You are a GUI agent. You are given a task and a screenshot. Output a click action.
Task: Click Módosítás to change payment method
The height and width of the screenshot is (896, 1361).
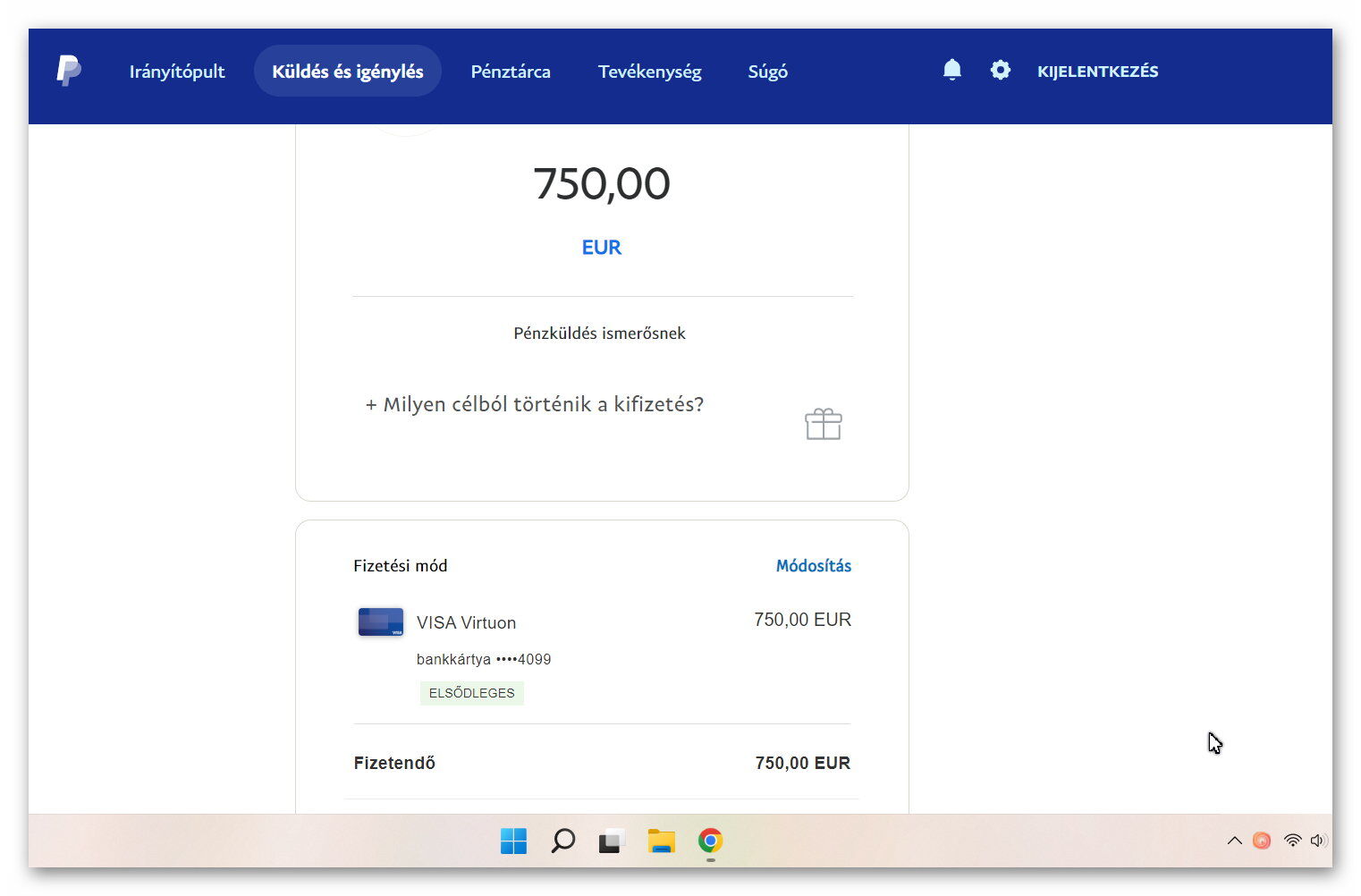point(814,566)
